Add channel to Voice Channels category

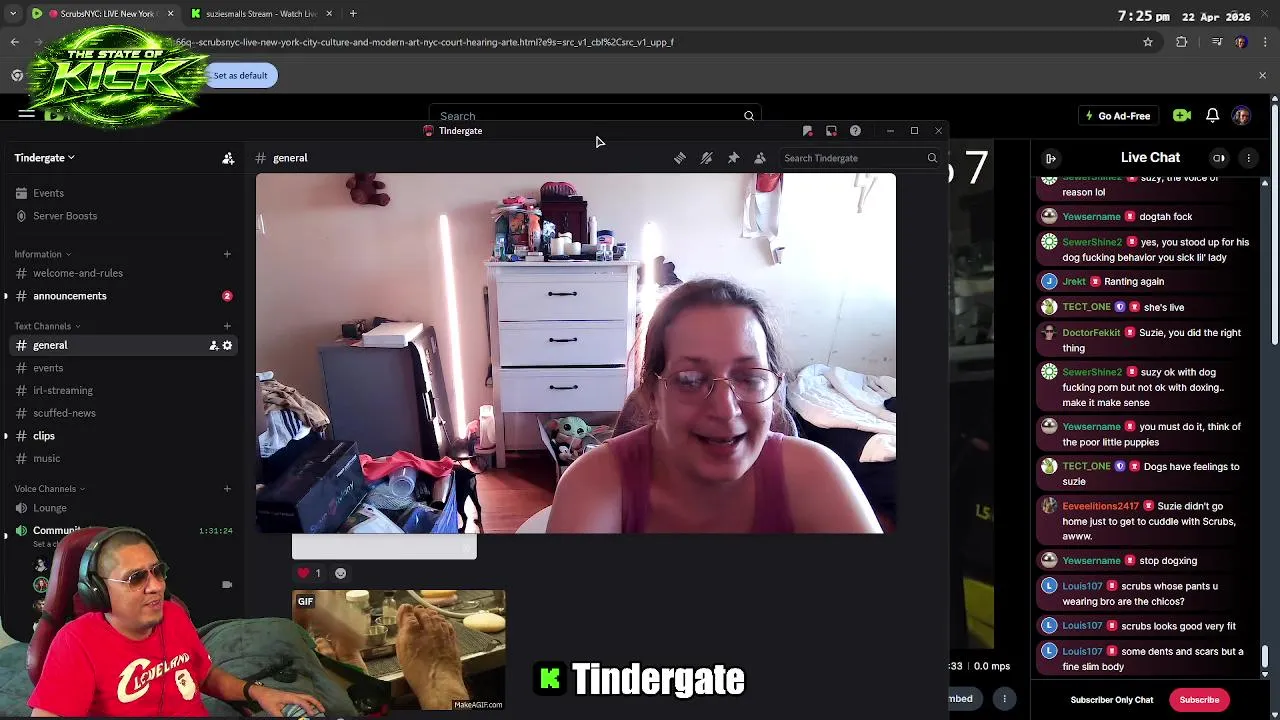(227, 489)
